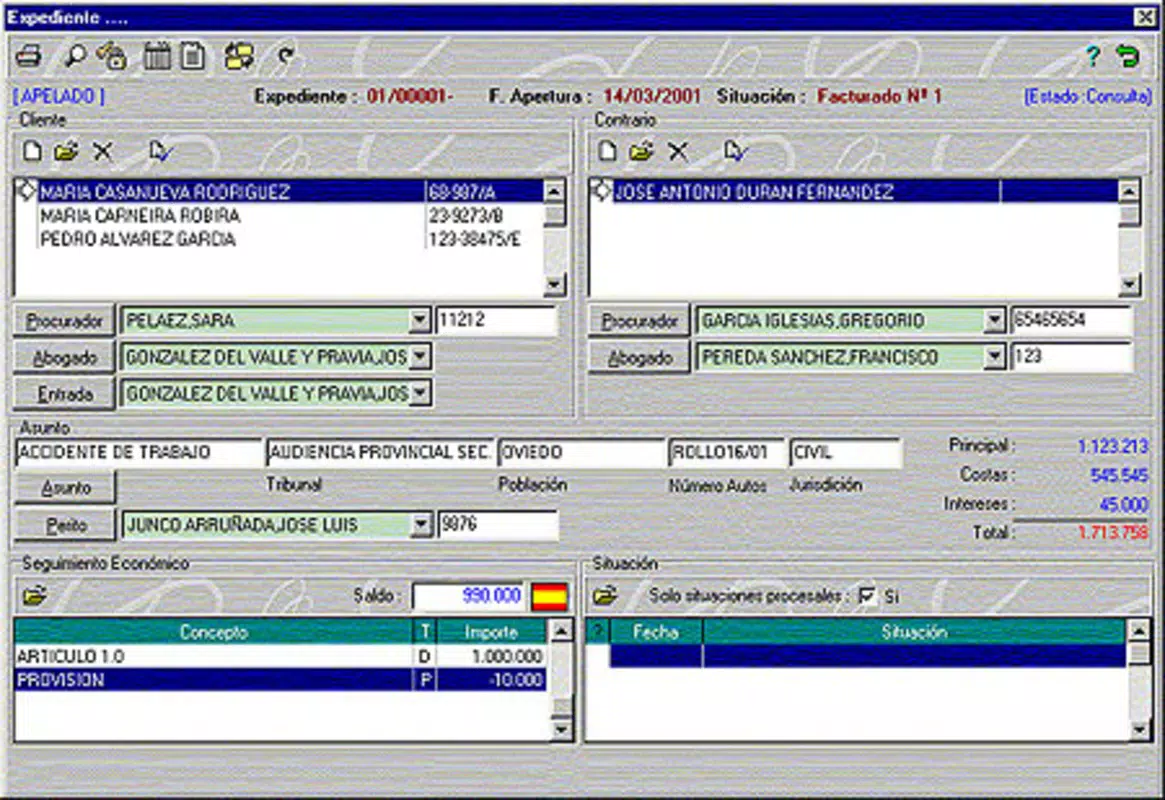
Task: Expand the Entrada dropdown arrow
Action: coord(420,393)
